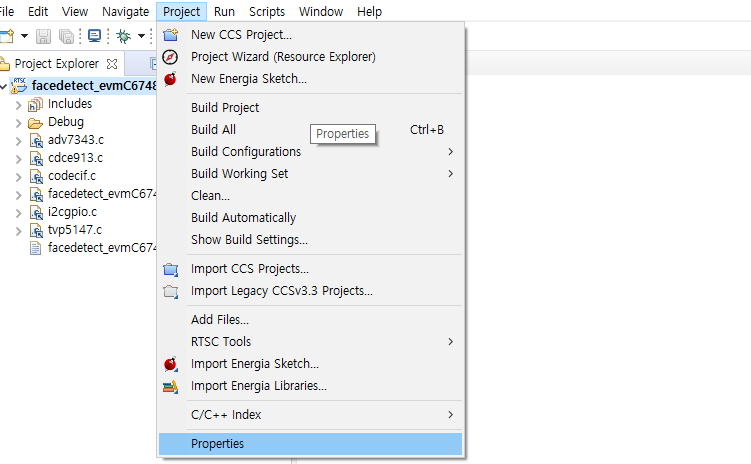Click the Includes folder icon
Screen dimensions: 751x464
pyautogui.click(x=35, y=104)
